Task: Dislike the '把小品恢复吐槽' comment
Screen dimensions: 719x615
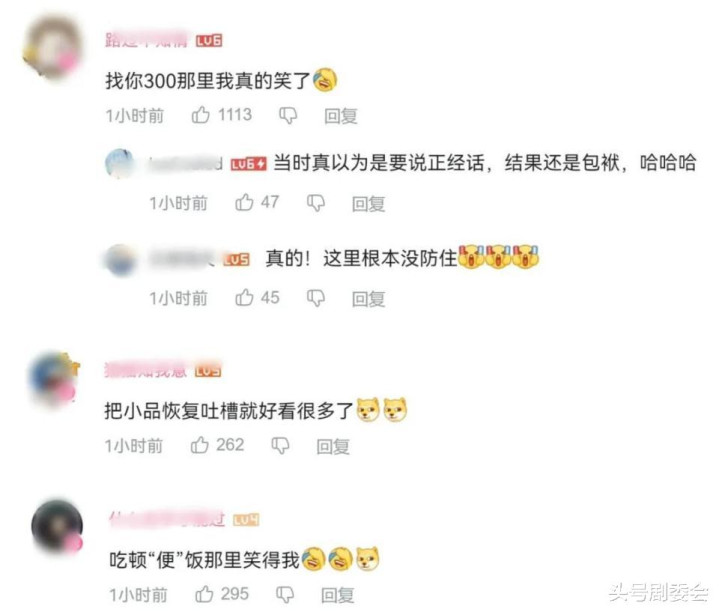Action: [x=280, y=445]
